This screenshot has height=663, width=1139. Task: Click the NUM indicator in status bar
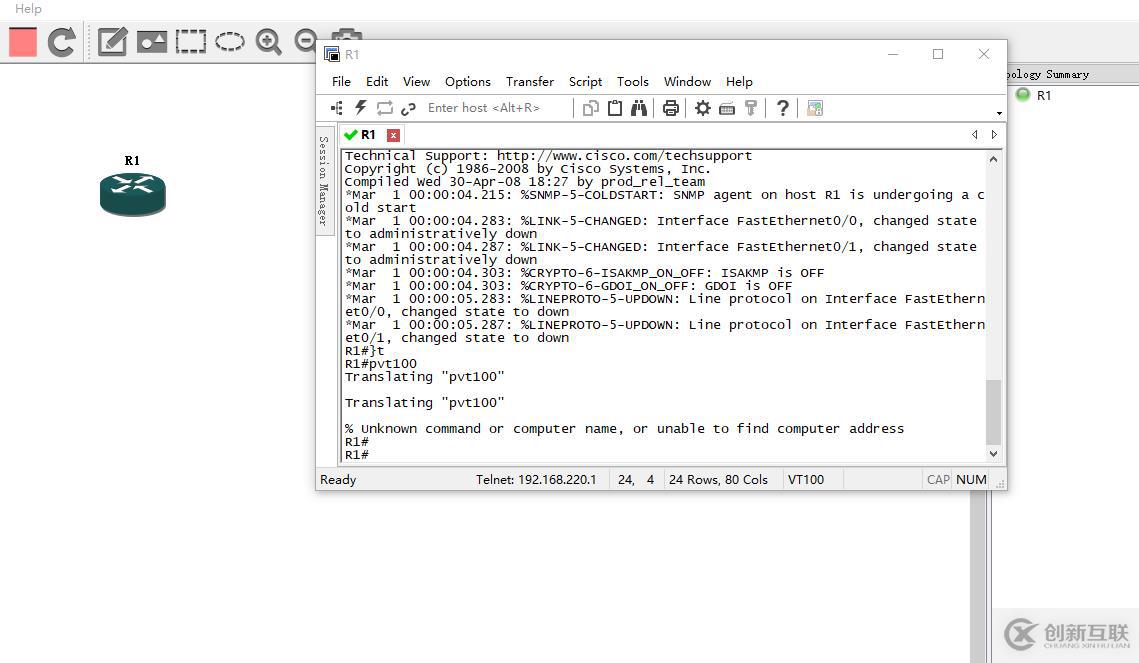click(971, 479)
